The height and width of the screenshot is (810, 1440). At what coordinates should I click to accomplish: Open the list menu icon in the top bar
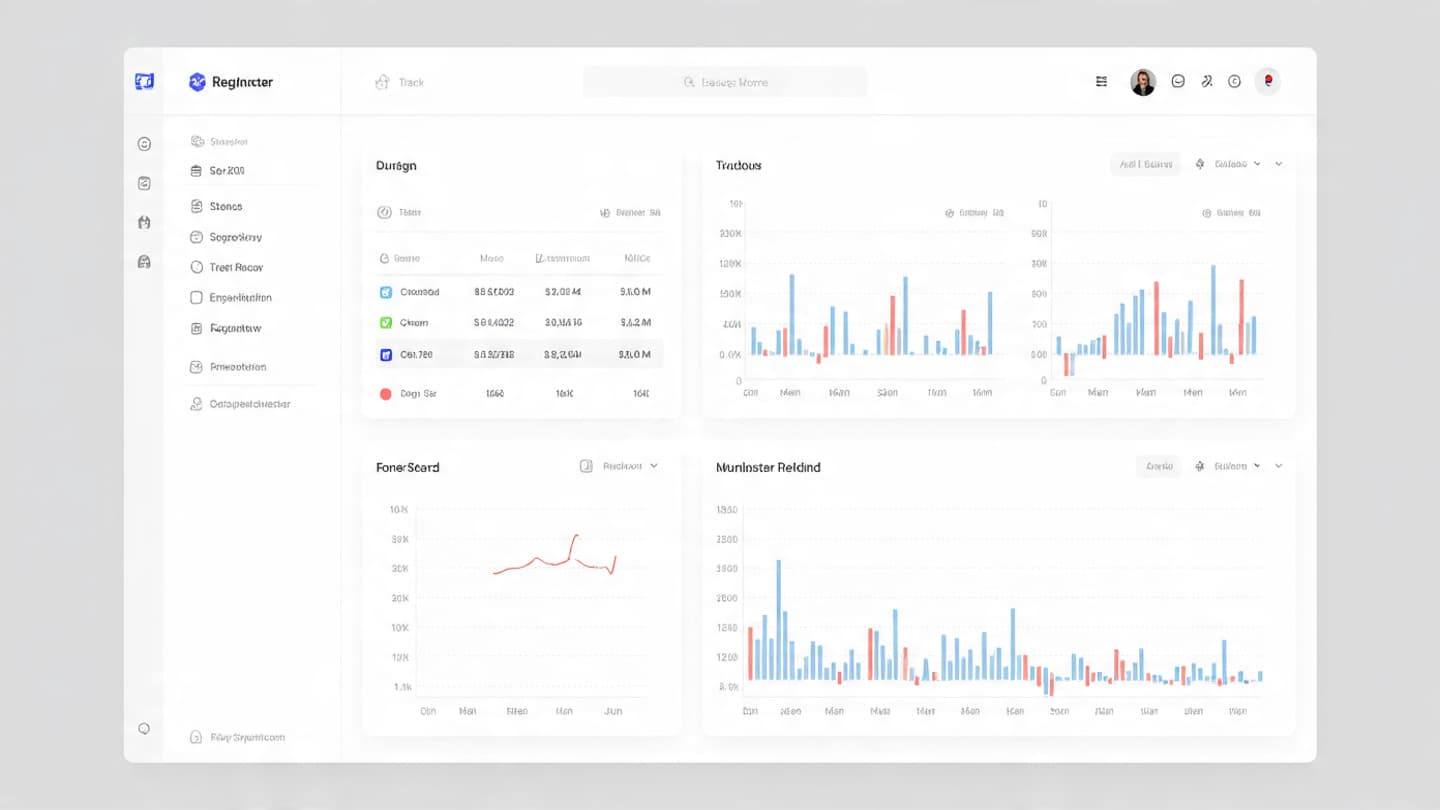1101,82
